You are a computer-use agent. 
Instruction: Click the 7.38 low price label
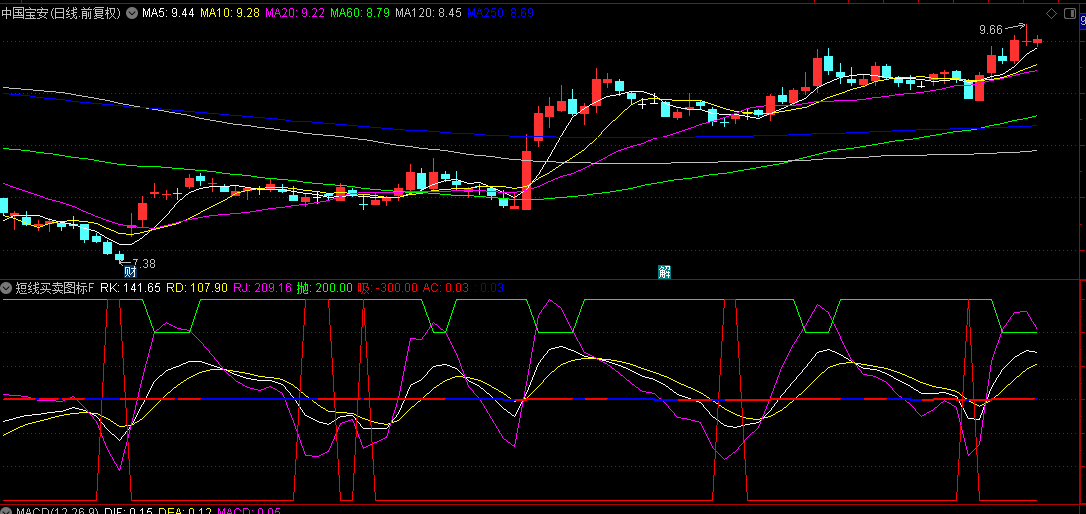(x=143, y=263)
